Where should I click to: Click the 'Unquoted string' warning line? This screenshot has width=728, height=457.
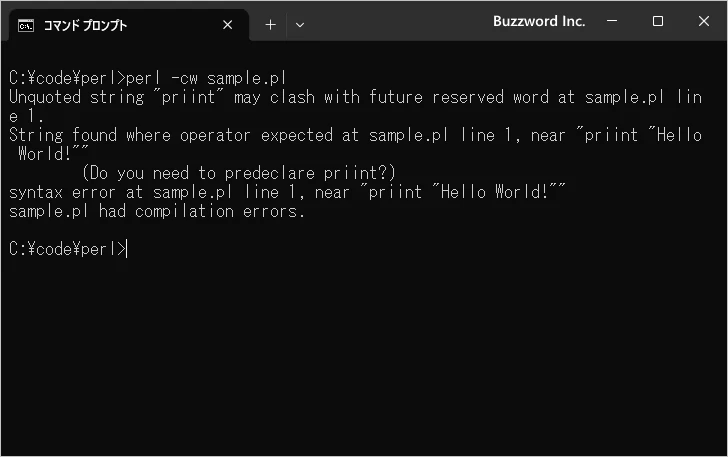[x=356, y=106]
